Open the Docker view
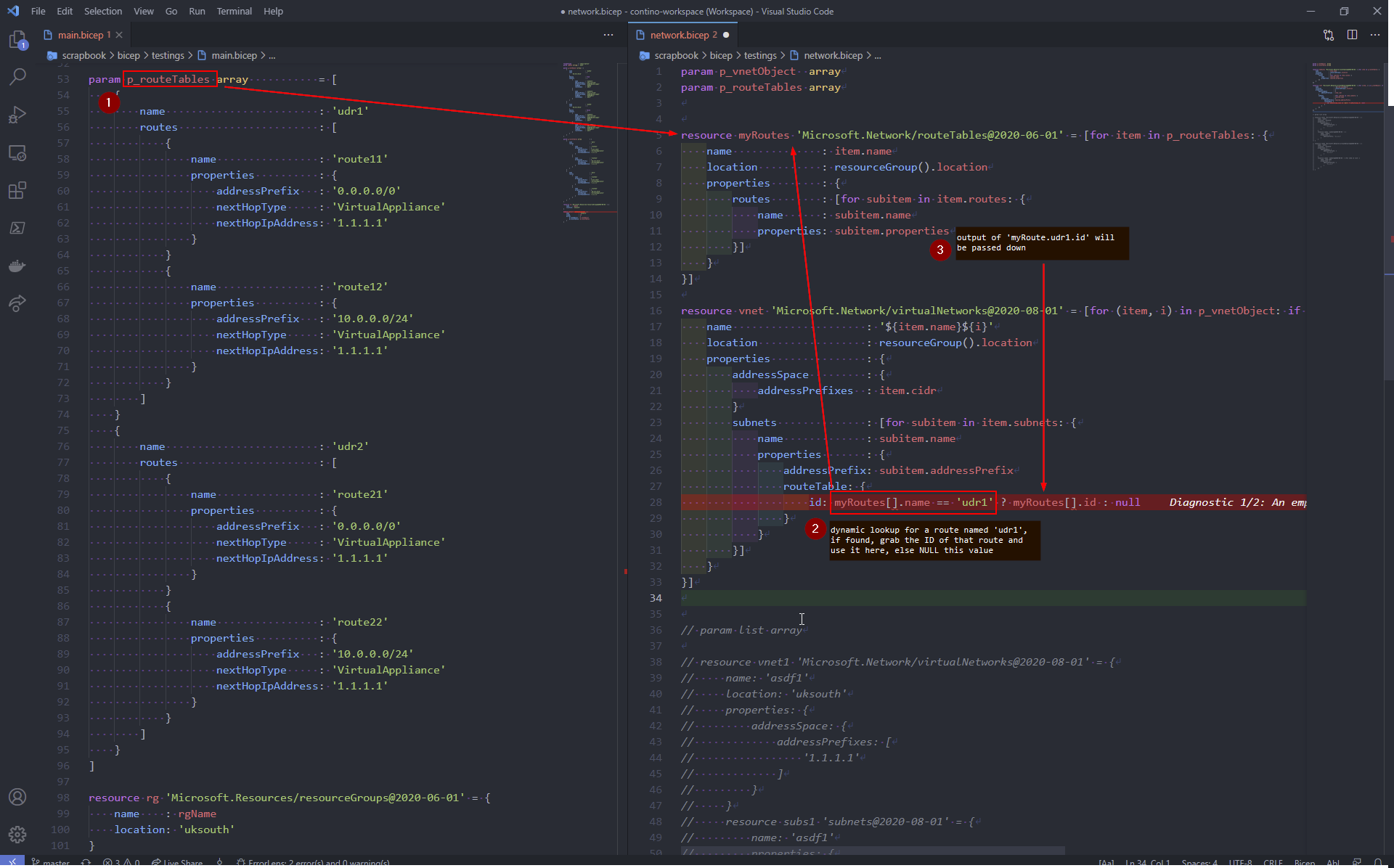Image resolution: width=1394 pixels, height=868 pixels. (x=17, y=266)
